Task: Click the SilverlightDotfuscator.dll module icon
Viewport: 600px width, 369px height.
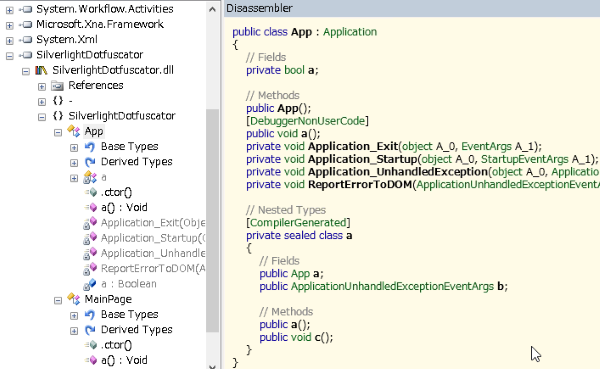Action: pos(41,70)
